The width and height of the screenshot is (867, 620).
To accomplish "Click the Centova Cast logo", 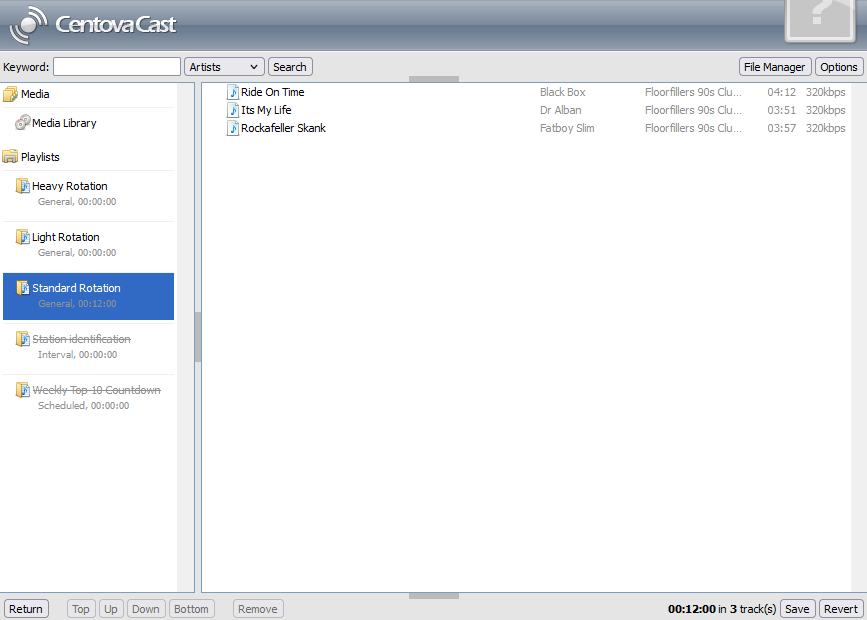I will click(x=93, y=25).
